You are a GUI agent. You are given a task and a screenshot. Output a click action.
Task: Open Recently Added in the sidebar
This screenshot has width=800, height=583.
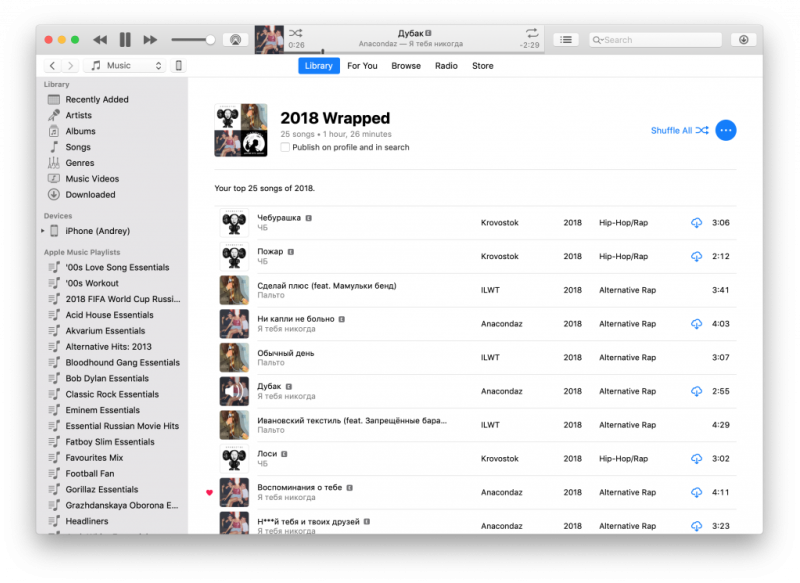click(x=96, y=99)
